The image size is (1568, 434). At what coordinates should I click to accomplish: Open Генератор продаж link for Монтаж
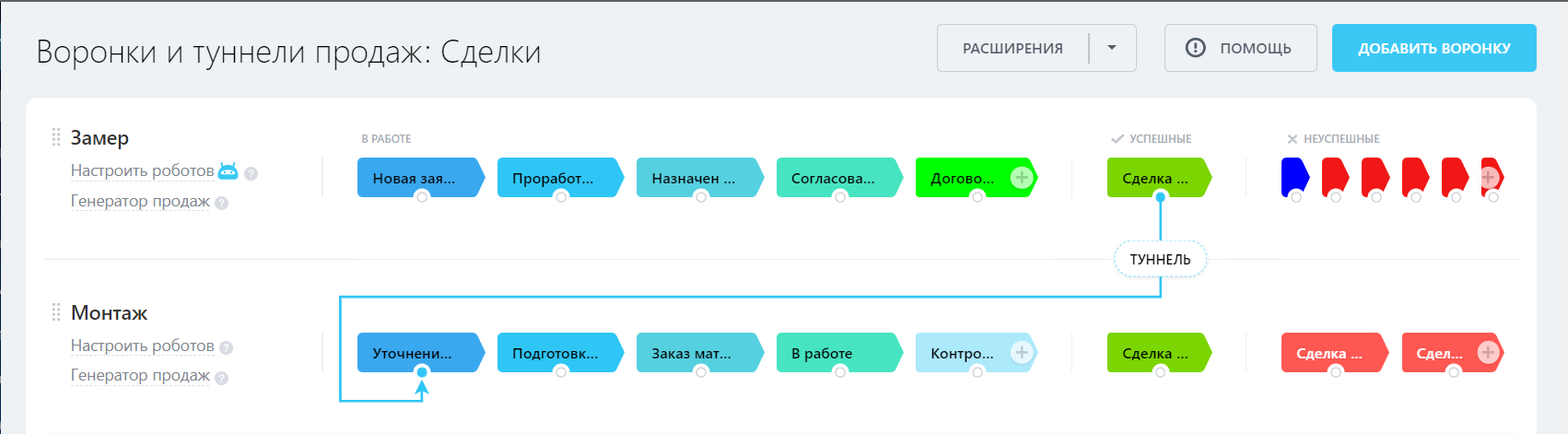click(x=140, y=375)
